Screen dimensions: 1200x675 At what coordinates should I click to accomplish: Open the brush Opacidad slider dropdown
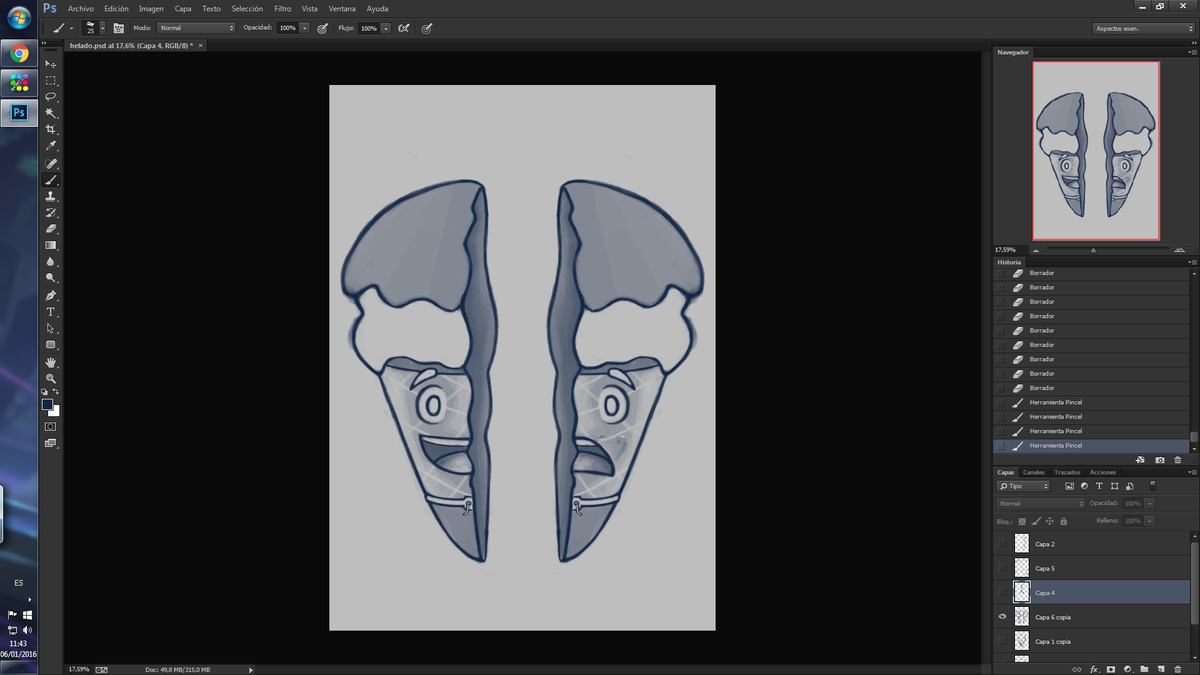click(304, 28)
